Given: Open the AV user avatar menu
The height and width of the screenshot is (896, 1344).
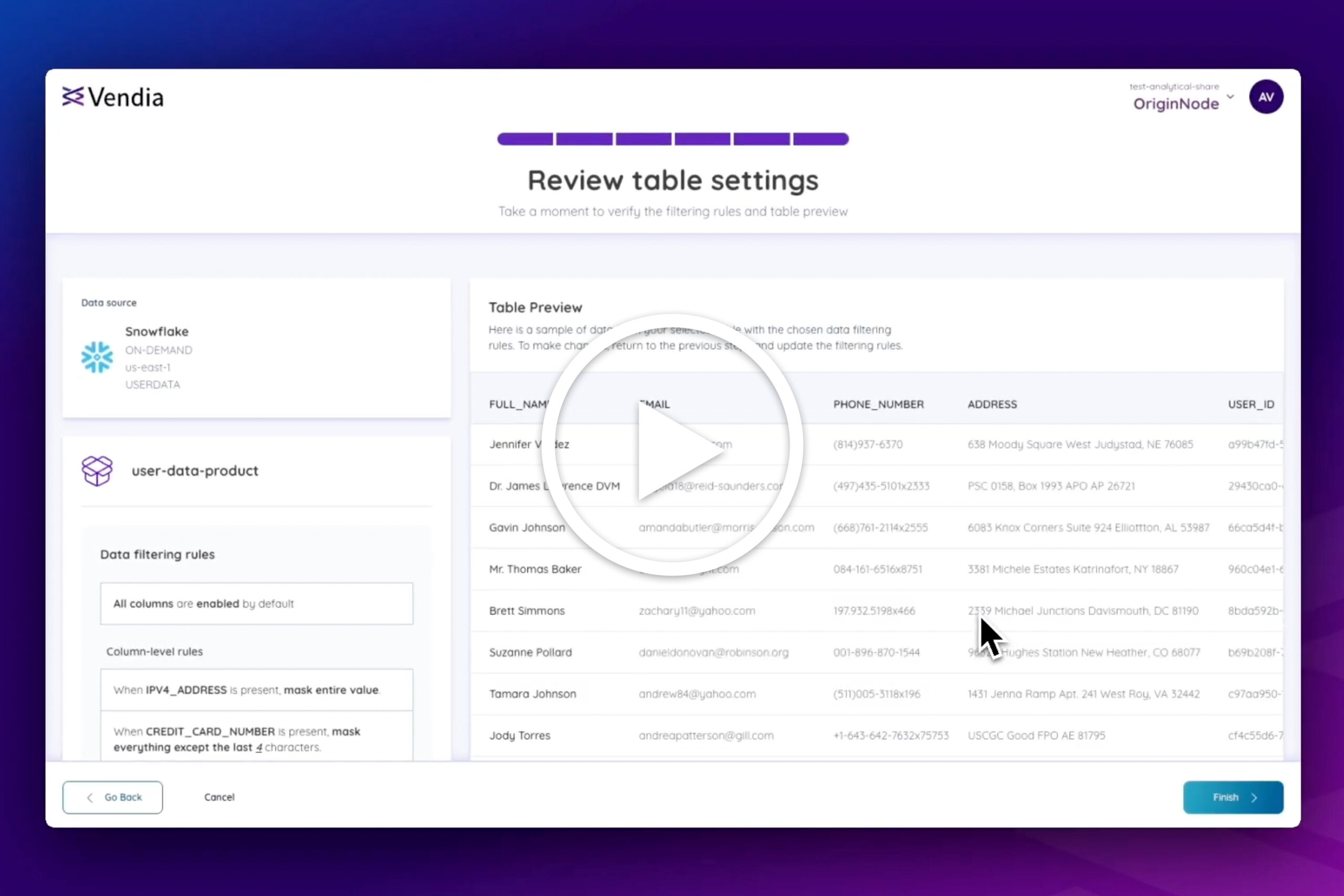Looking at the screenshot, I should 1266,97.
